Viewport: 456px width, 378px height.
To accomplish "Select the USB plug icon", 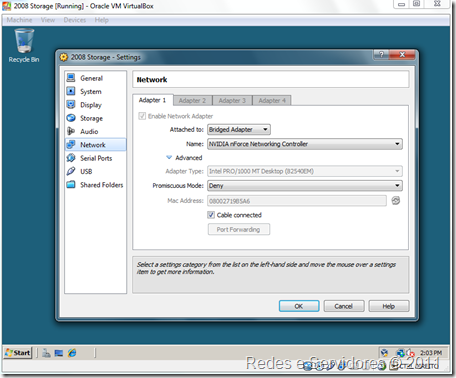I will 71,171.
